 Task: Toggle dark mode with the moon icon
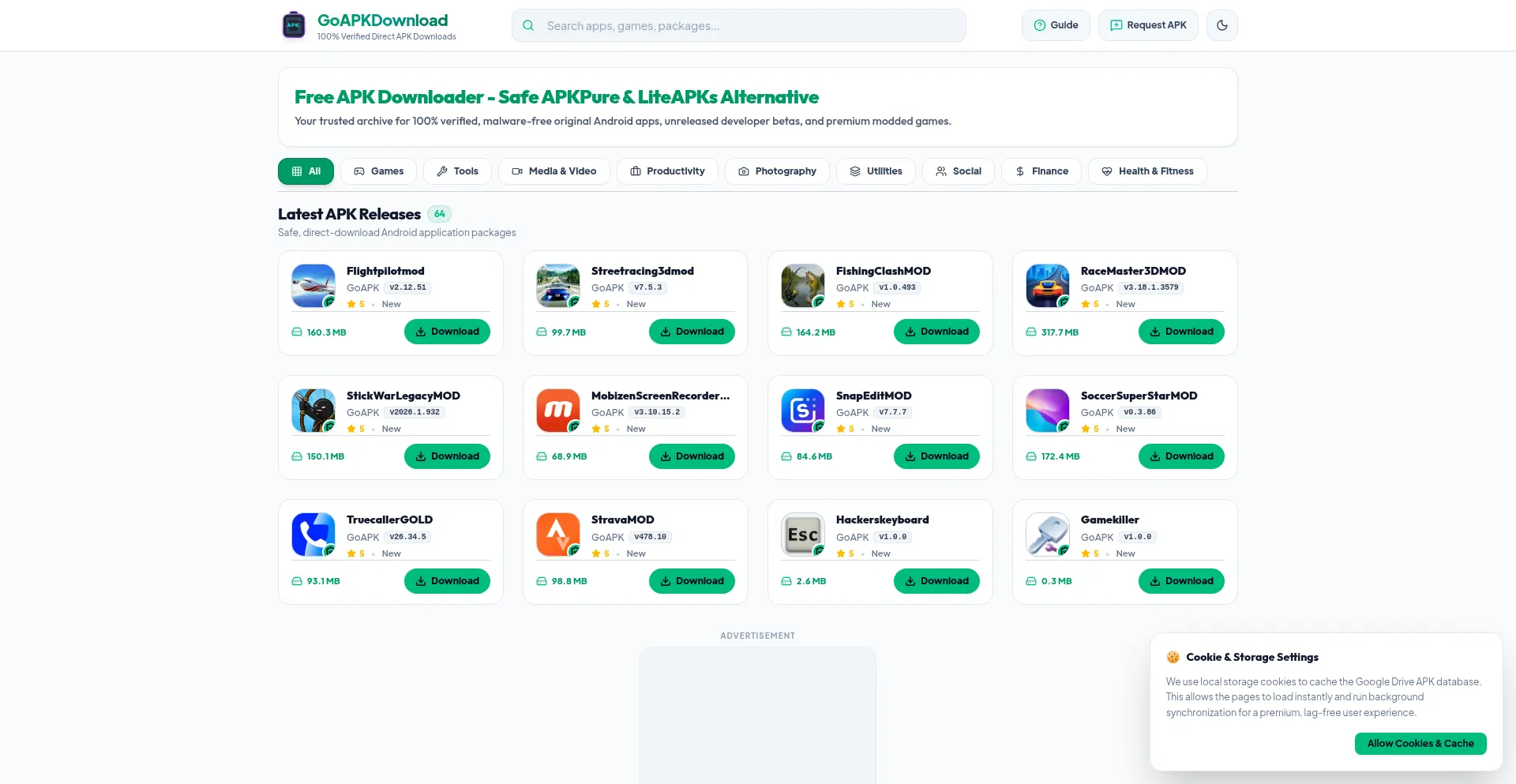click(1221, 25)
